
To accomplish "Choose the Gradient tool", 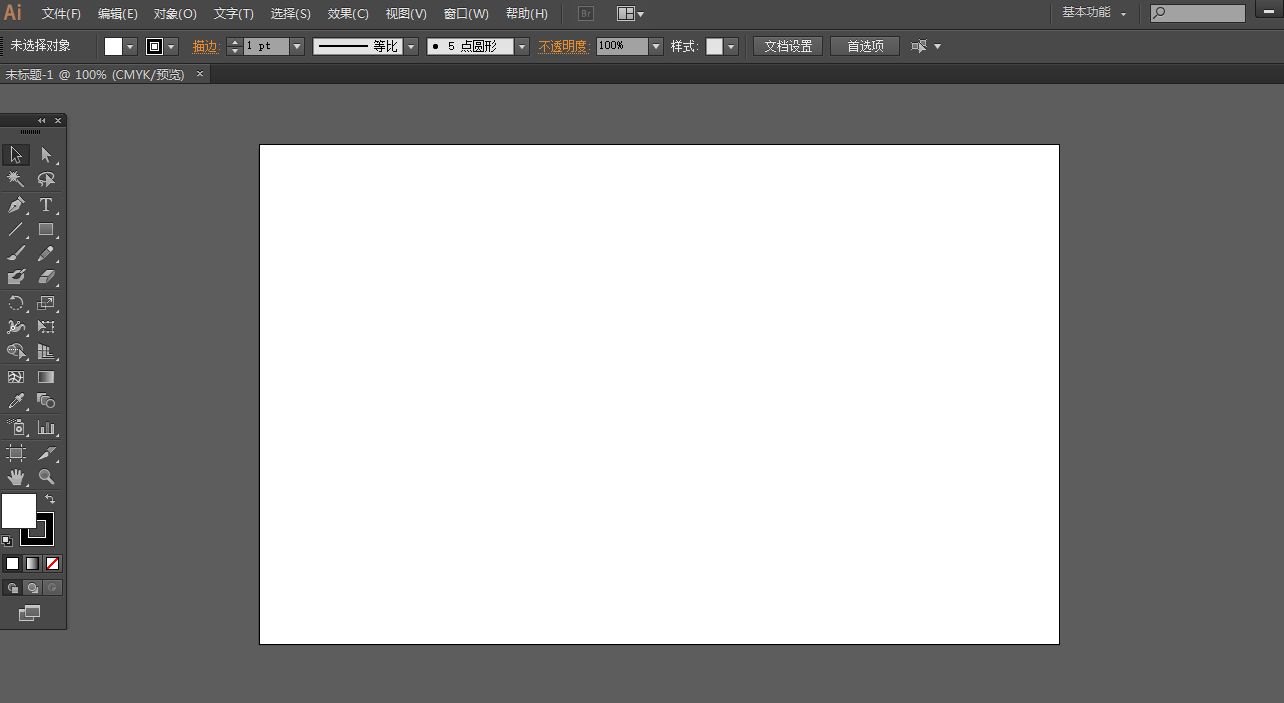I will [x=46, y=377].
